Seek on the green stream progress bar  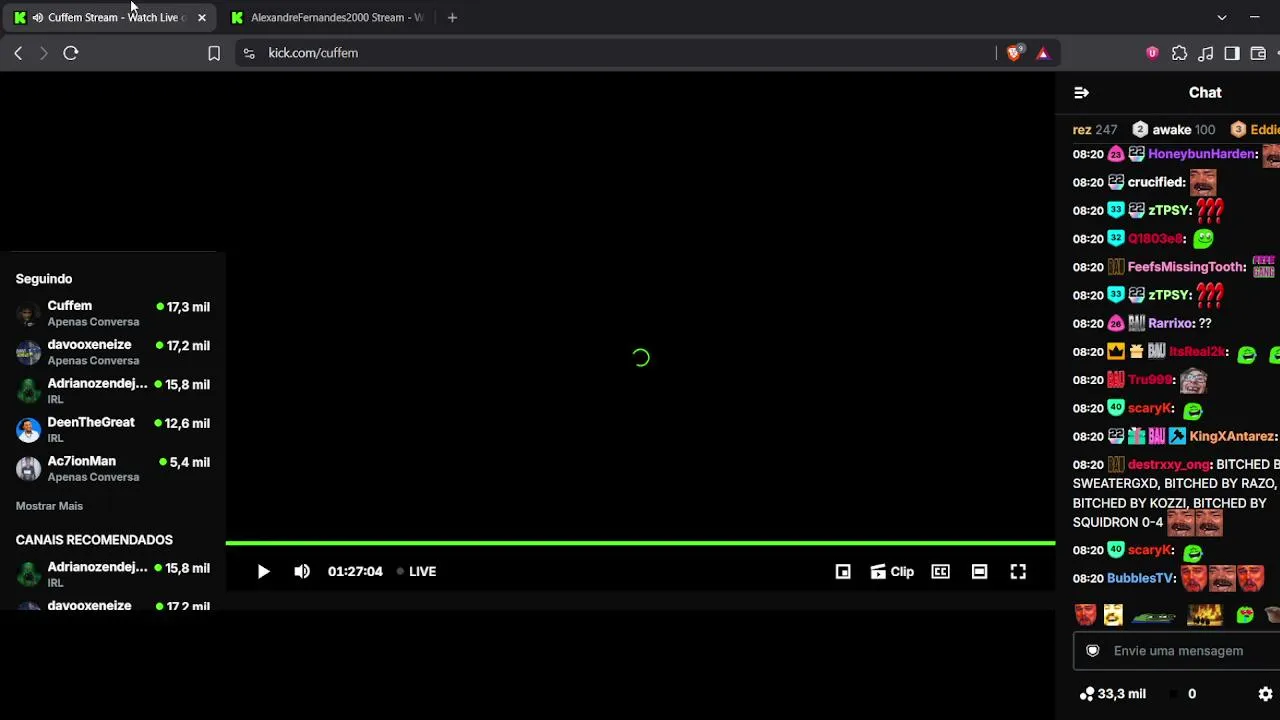point(640,543)
